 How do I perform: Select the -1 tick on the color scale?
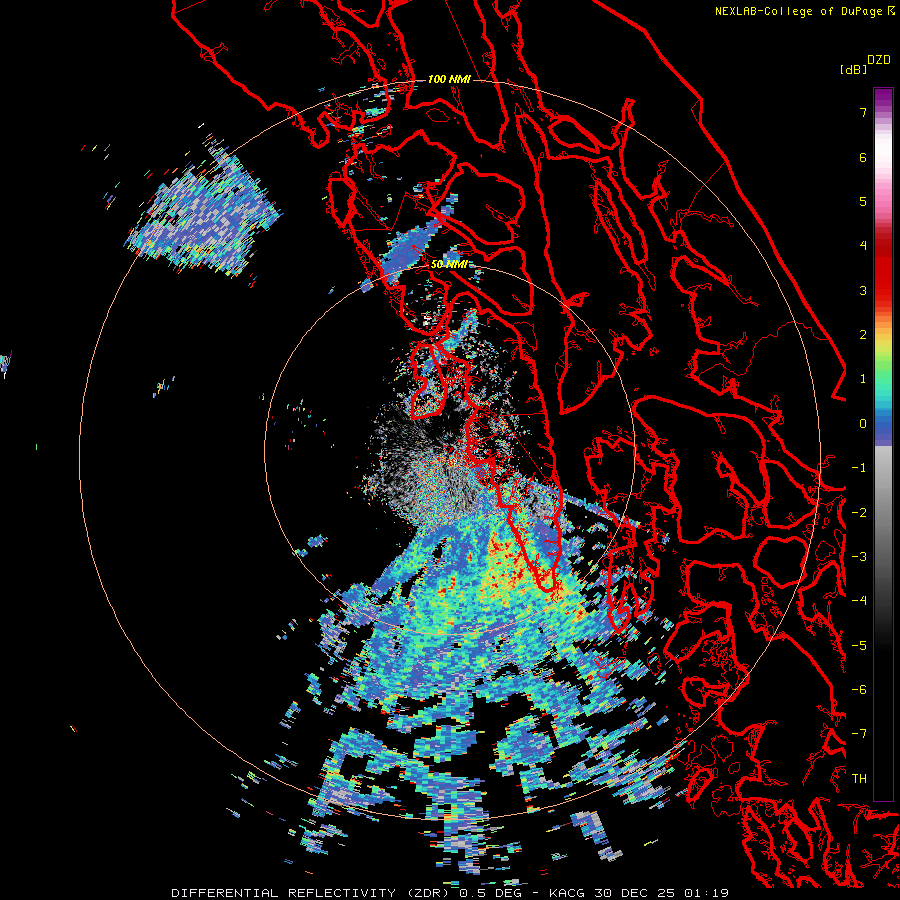[x=859, y=468]
